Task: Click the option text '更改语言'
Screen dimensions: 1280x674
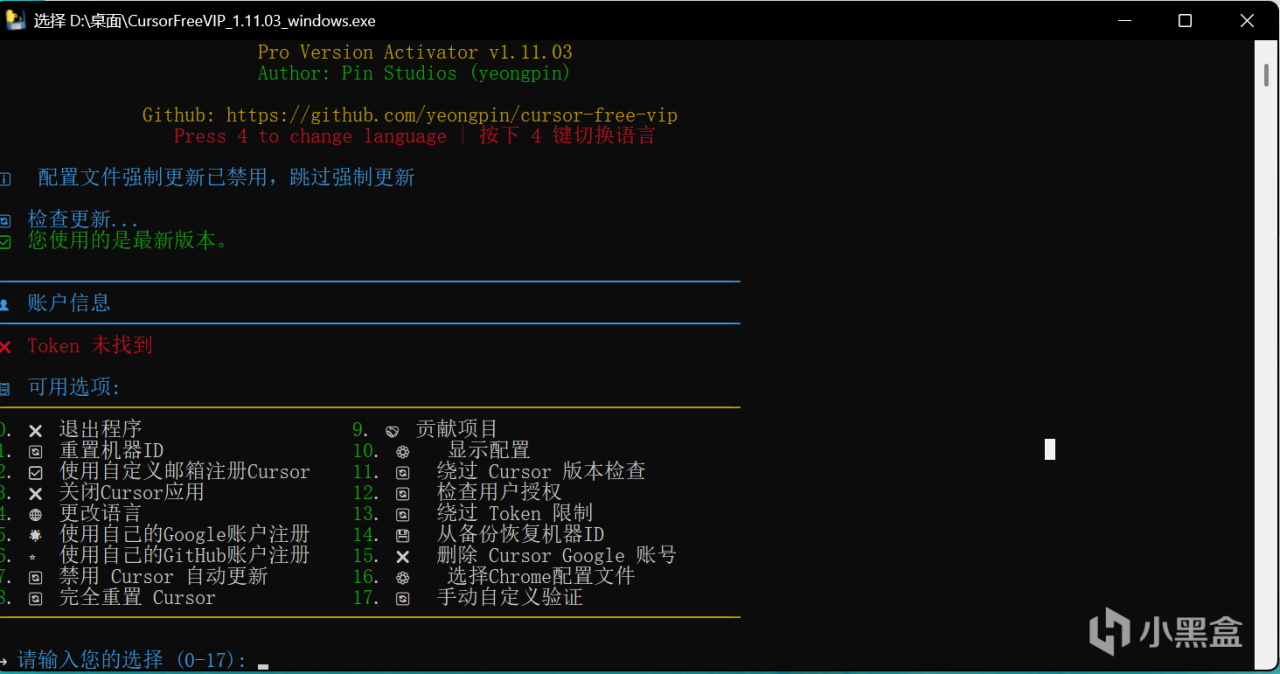Action: [100, 514]
